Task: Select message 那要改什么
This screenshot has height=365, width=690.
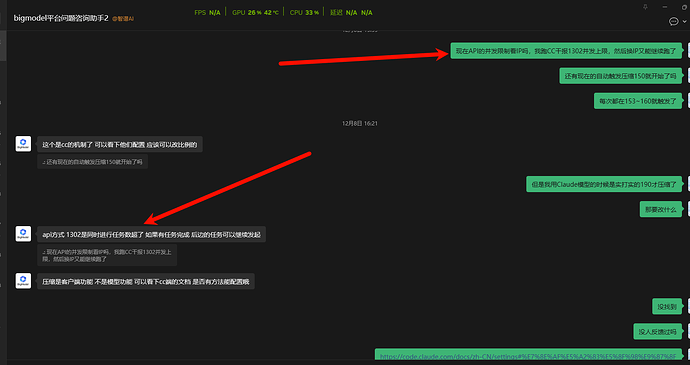Action: pyautogui.click(x=661, y=210)
